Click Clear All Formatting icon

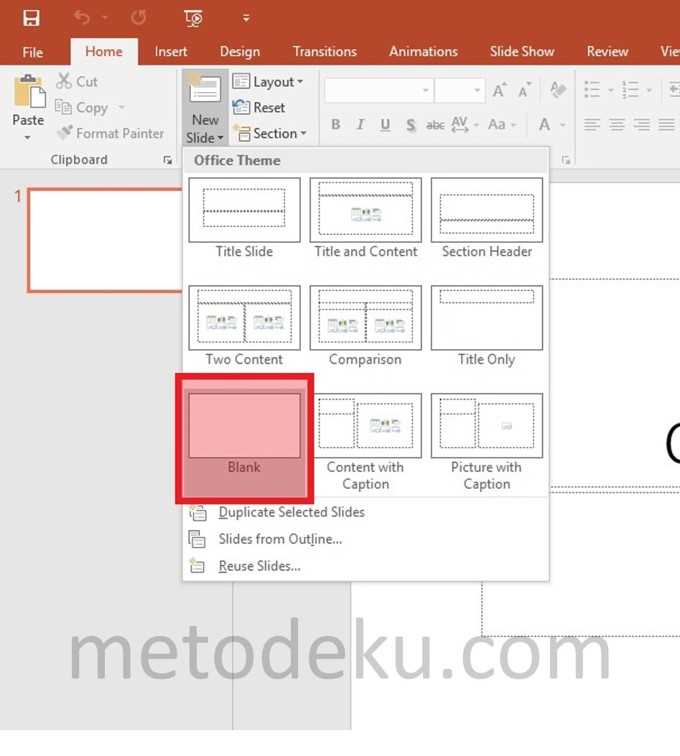coord(558,90)
